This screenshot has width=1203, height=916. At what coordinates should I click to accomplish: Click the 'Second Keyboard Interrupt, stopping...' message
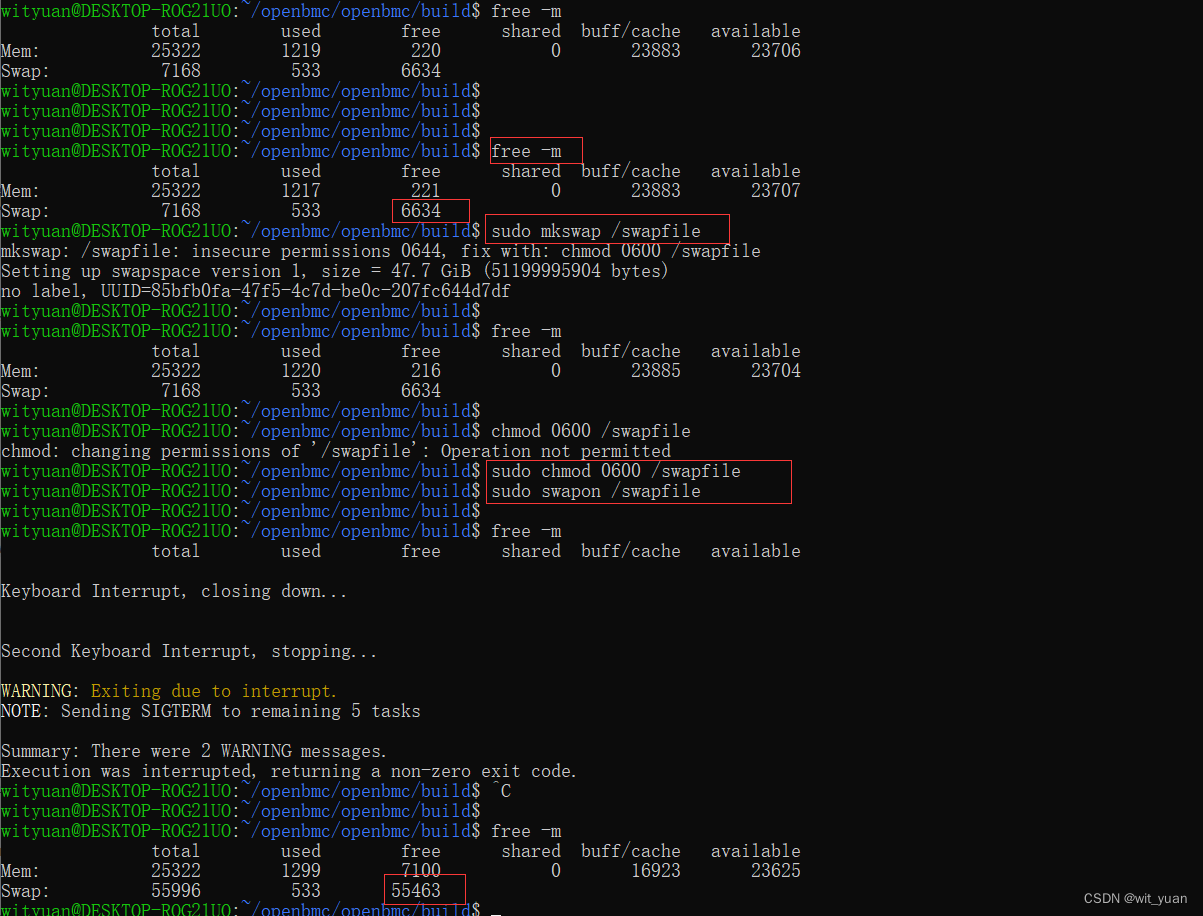point(190,650)
